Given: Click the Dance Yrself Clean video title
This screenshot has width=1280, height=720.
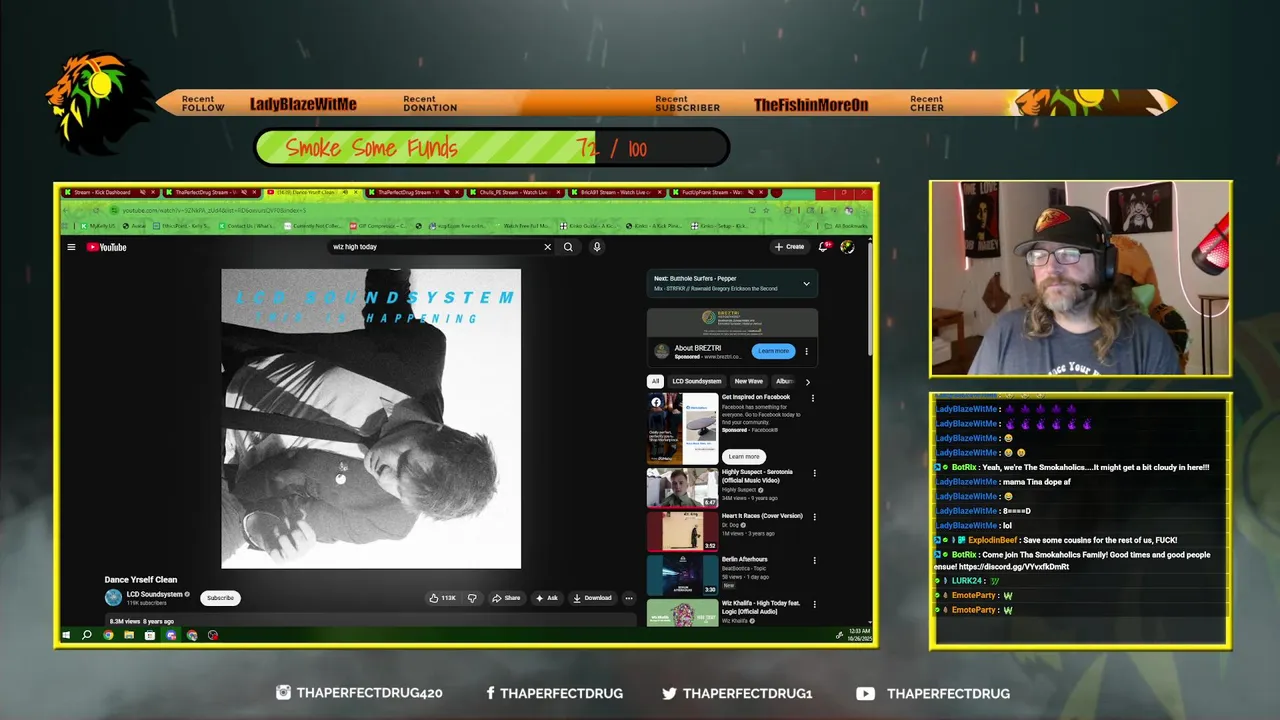Looking at the screenshot, I should pyautogui.click(x=141, y=580).
